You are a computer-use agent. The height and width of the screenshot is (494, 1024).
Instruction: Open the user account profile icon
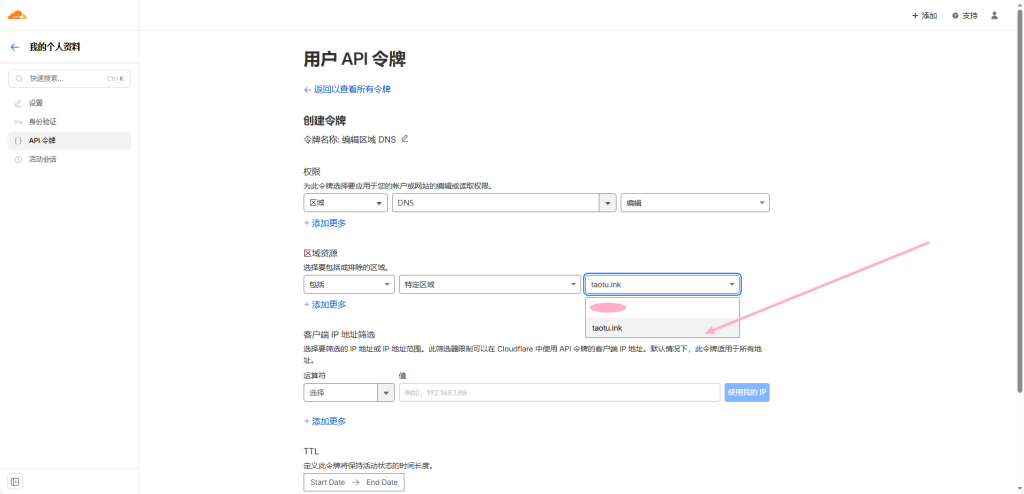[x=994, y=15]
